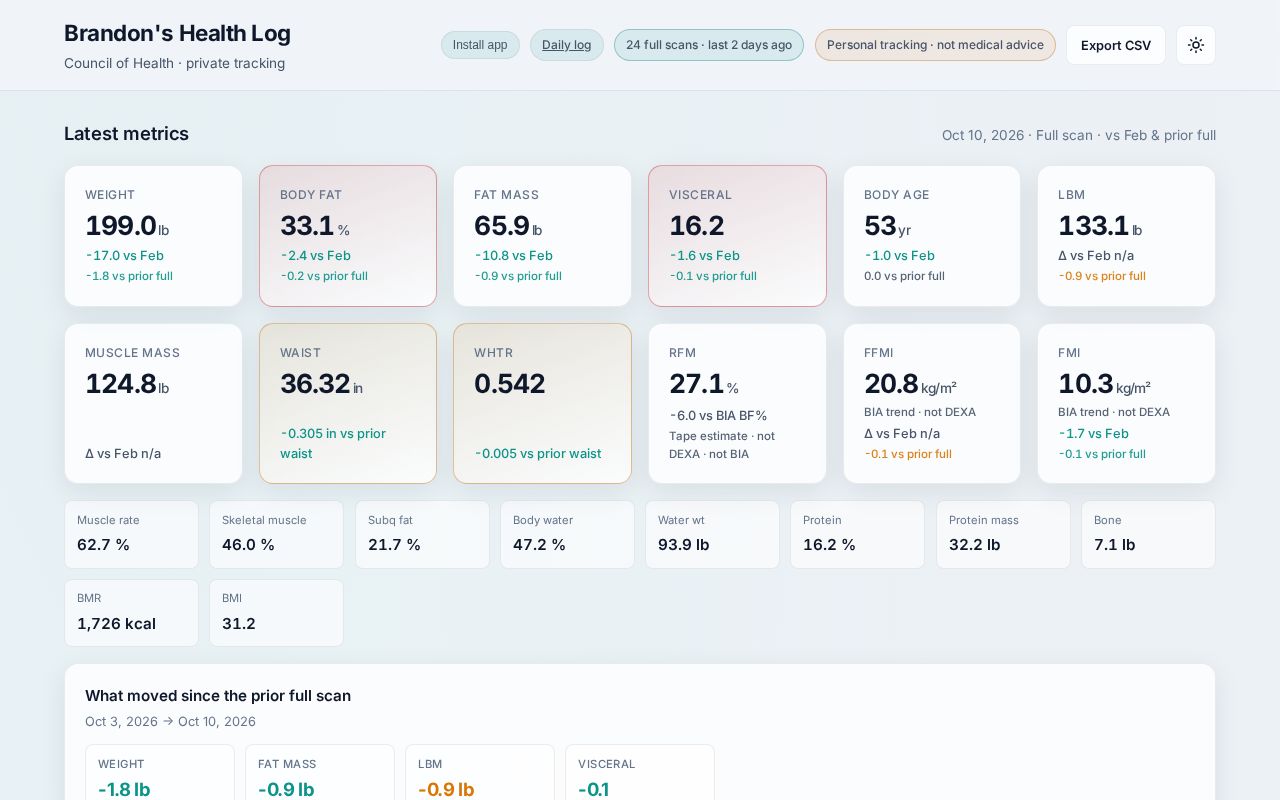Click the Body water 47.2 % tile
The width and height of the screenshot is (1280, 800).
567,534
